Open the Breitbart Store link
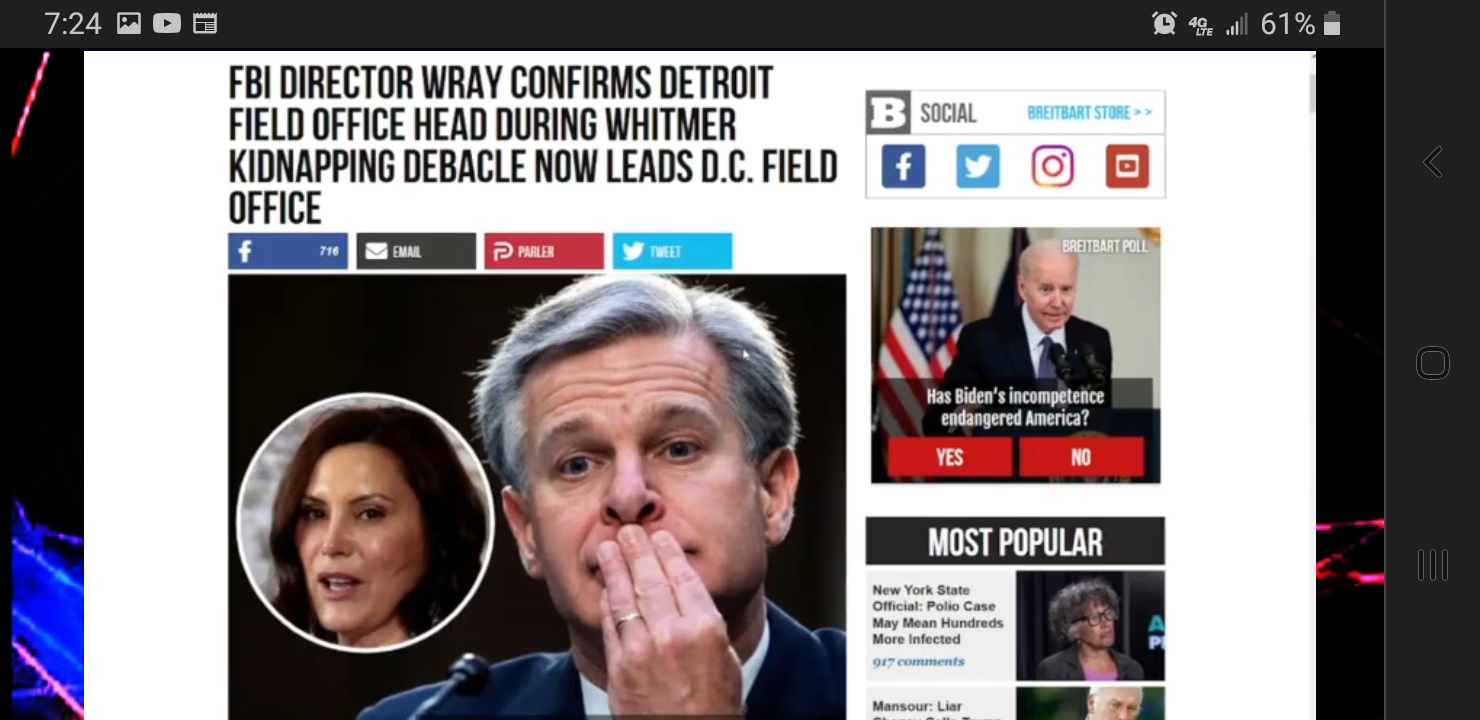Image resolution: width=1480 pixels, height=720 pixels. click(1089, 113)
